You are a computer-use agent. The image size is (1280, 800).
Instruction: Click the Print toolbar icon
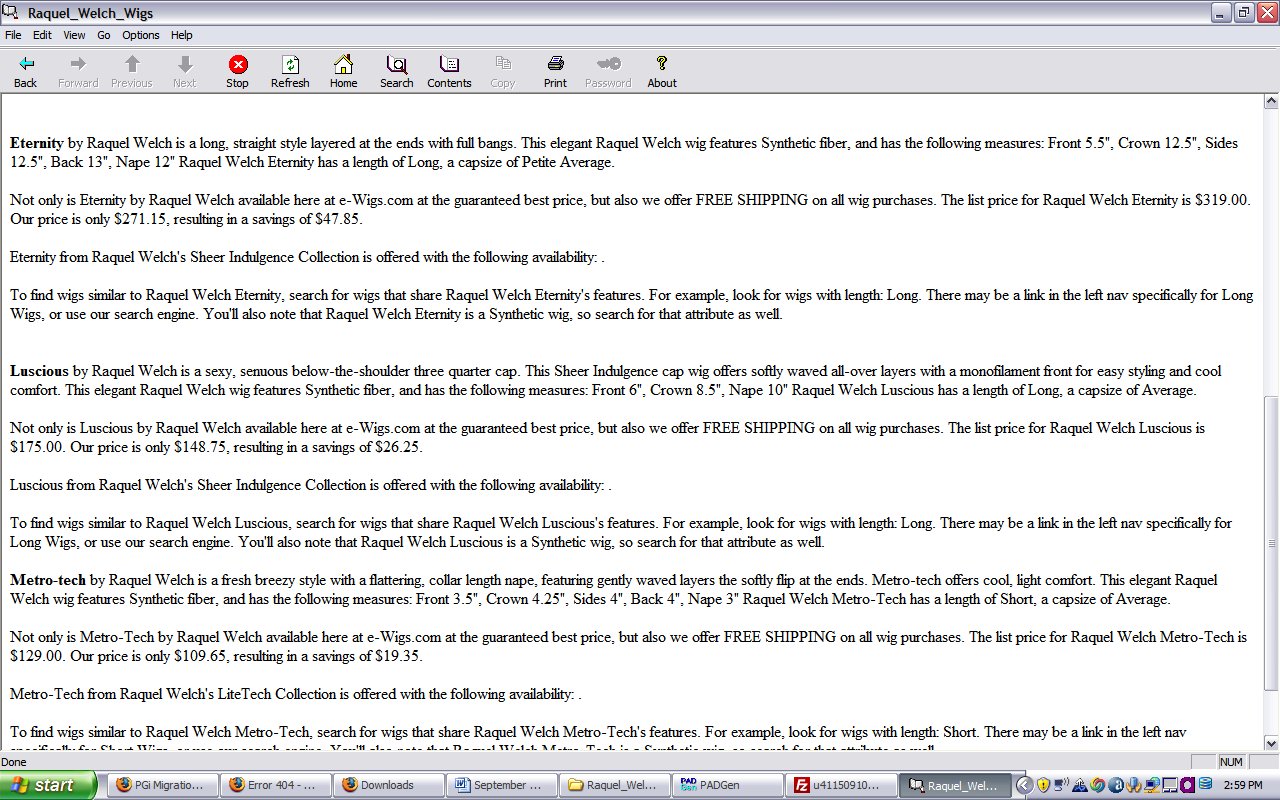point(556,64)
